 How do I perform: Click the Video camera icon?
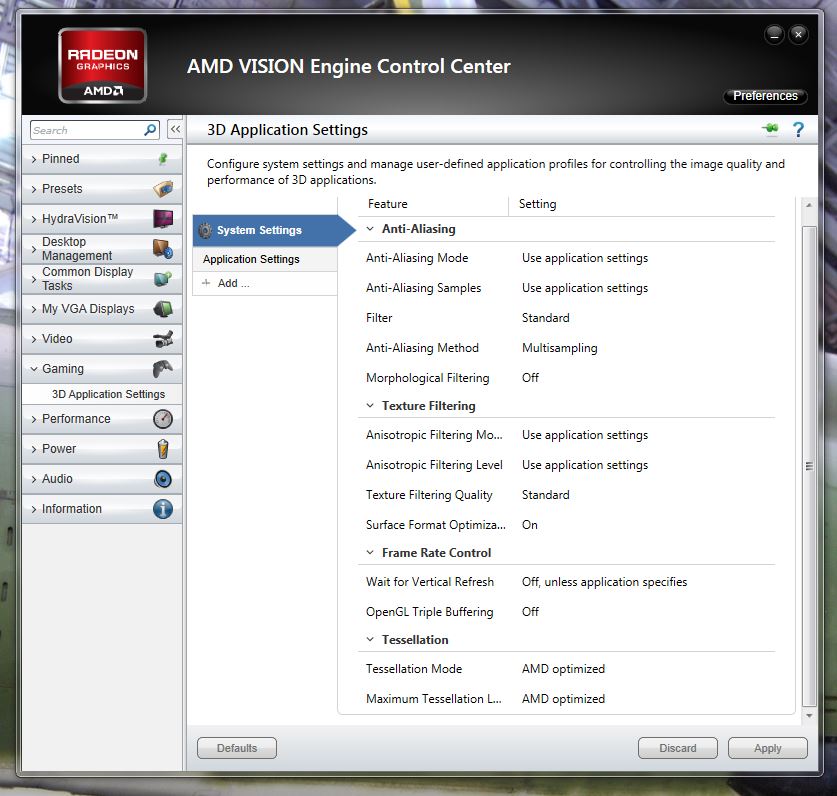click(163, 338)
